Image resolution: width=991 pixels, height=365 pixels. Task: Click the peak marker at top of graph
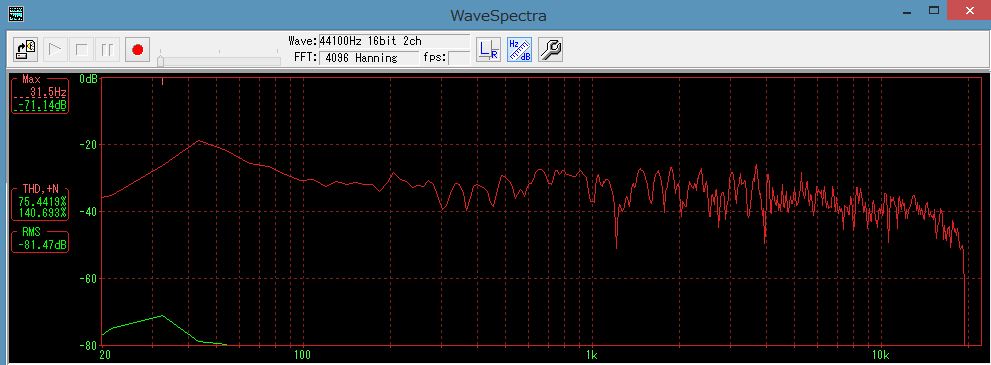pos(162,81)
